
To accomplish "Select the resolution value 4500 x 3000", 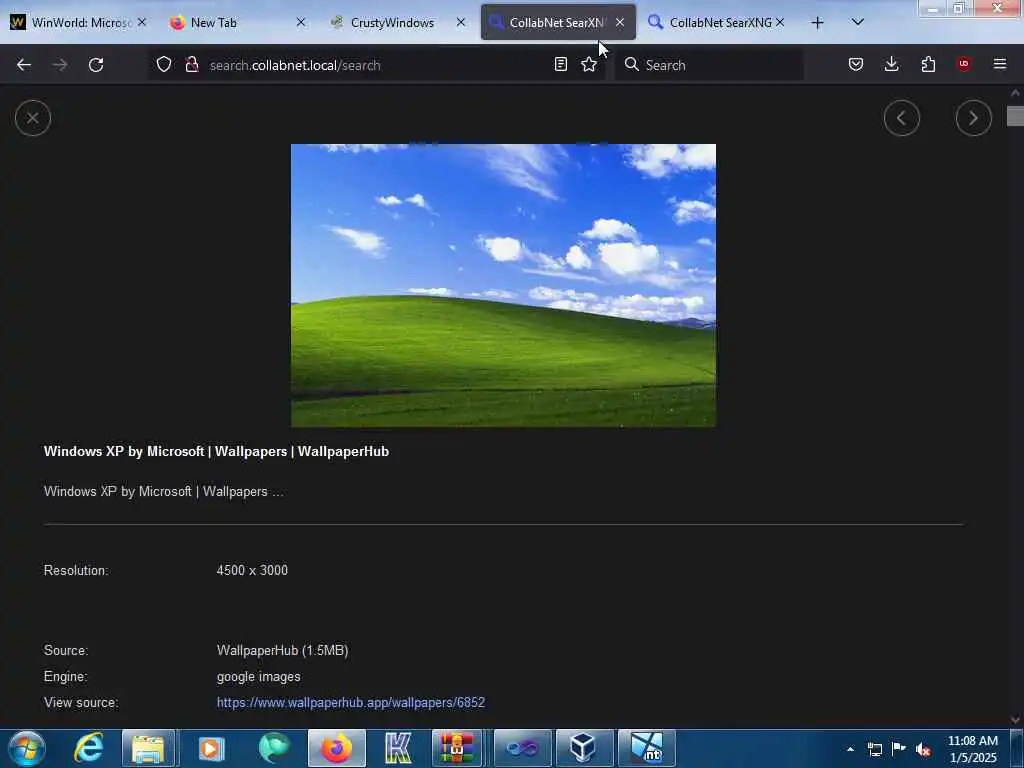I will click(252, 570).
